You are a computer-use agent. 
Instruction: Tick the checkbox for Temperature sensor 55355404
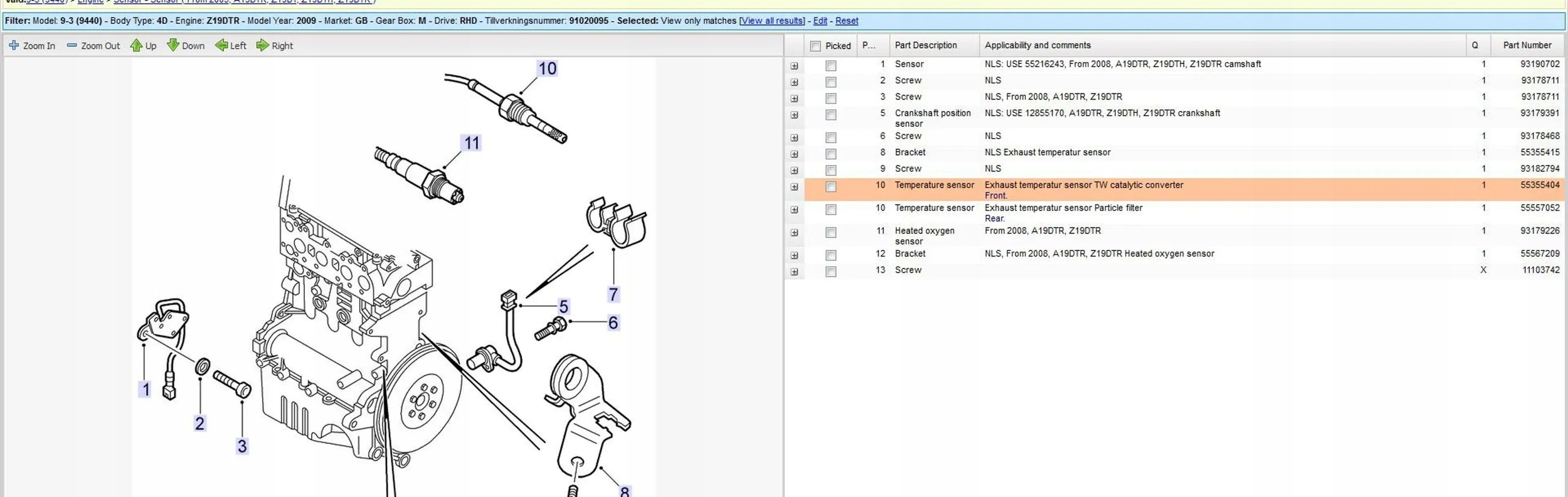pyautogui.click(x=831, y=187)
